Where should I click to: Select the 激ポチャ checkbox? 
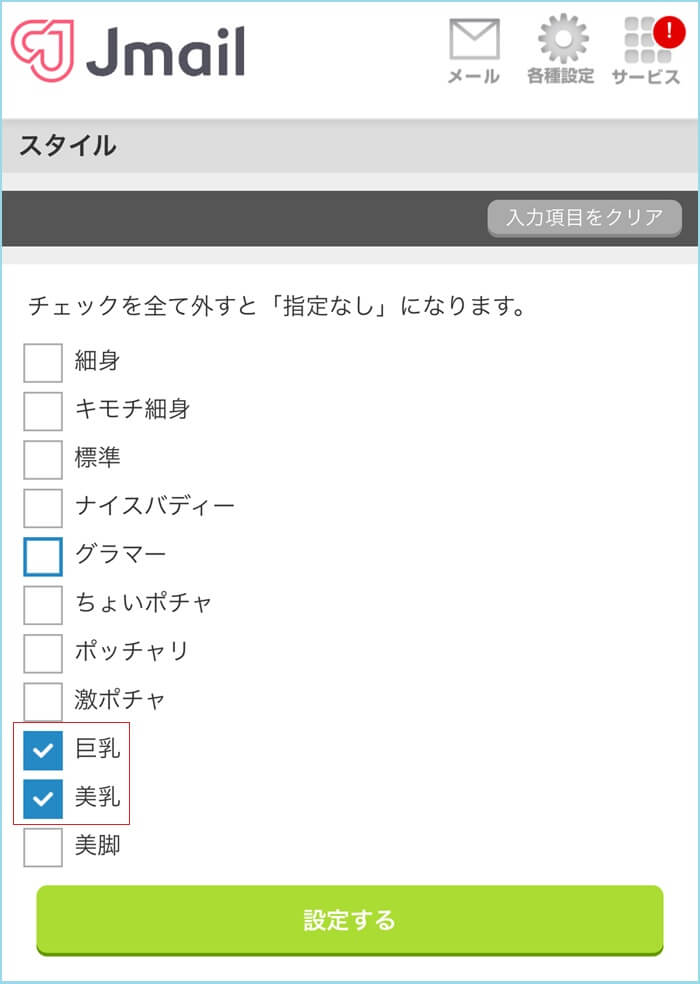[42, 700]
